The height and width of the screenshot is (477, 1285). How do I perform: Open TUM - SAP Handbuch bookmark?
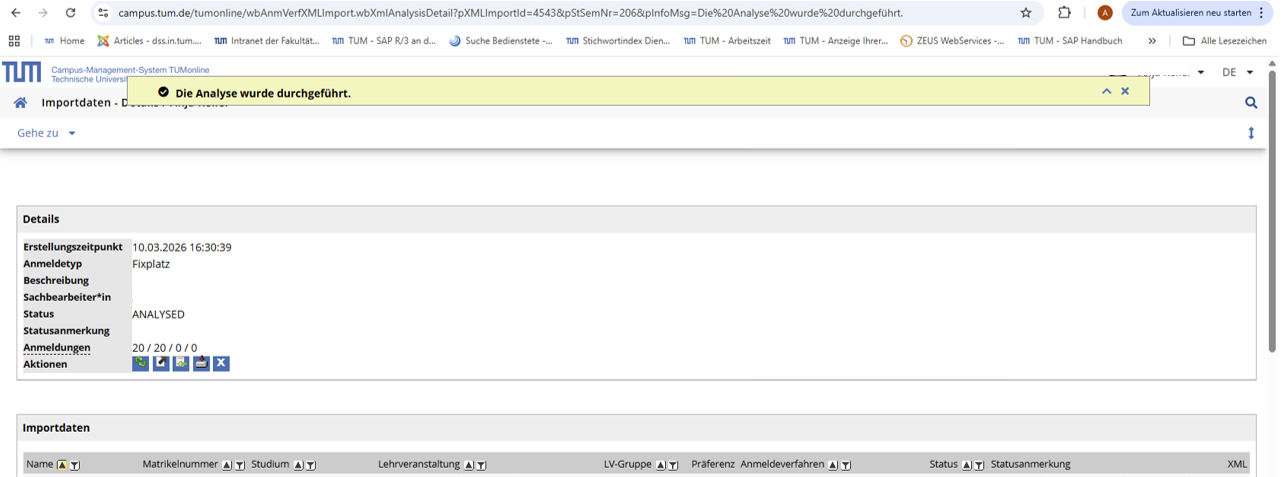[x=1070, y=41]
